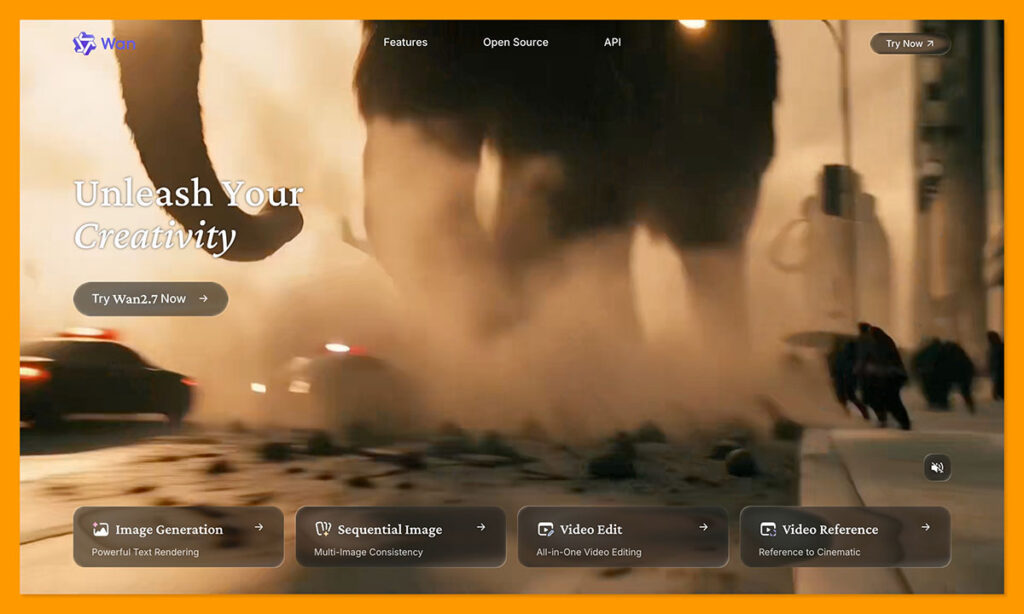Viewport: 1024px width, 614px height.
Task: Go to the API nav link
Action: click(612, 42)
